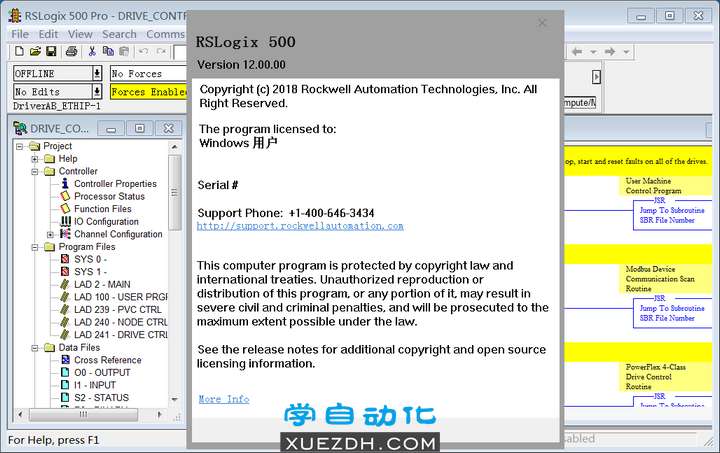Image resolution: width=720 pixels, height=453 pixels.
Task: Open Cross Reference data item
Action: [107, 360]
